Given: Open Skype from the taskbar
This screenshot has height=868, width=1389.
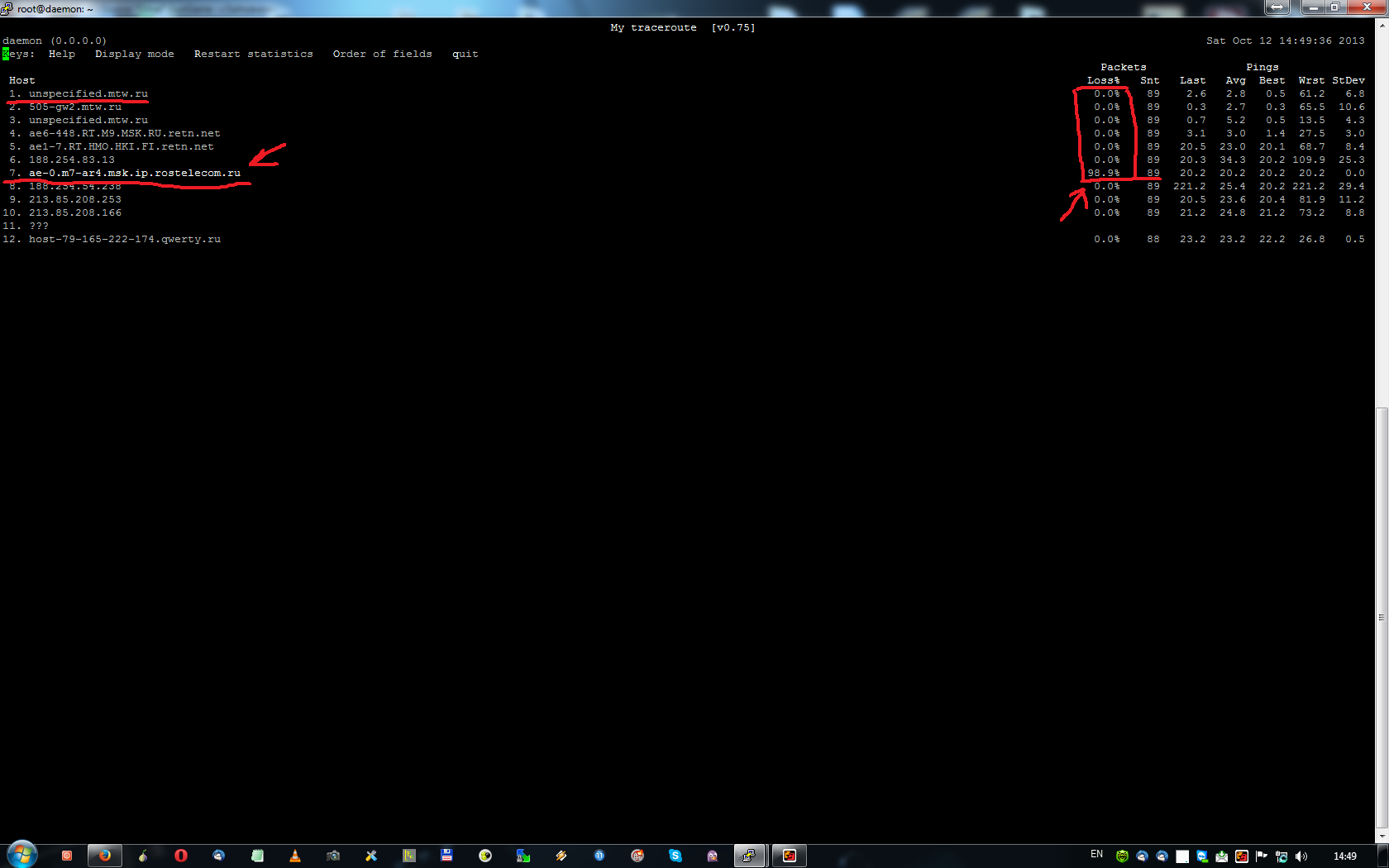Looking at the screenshot, I should [x=675, y=856].
